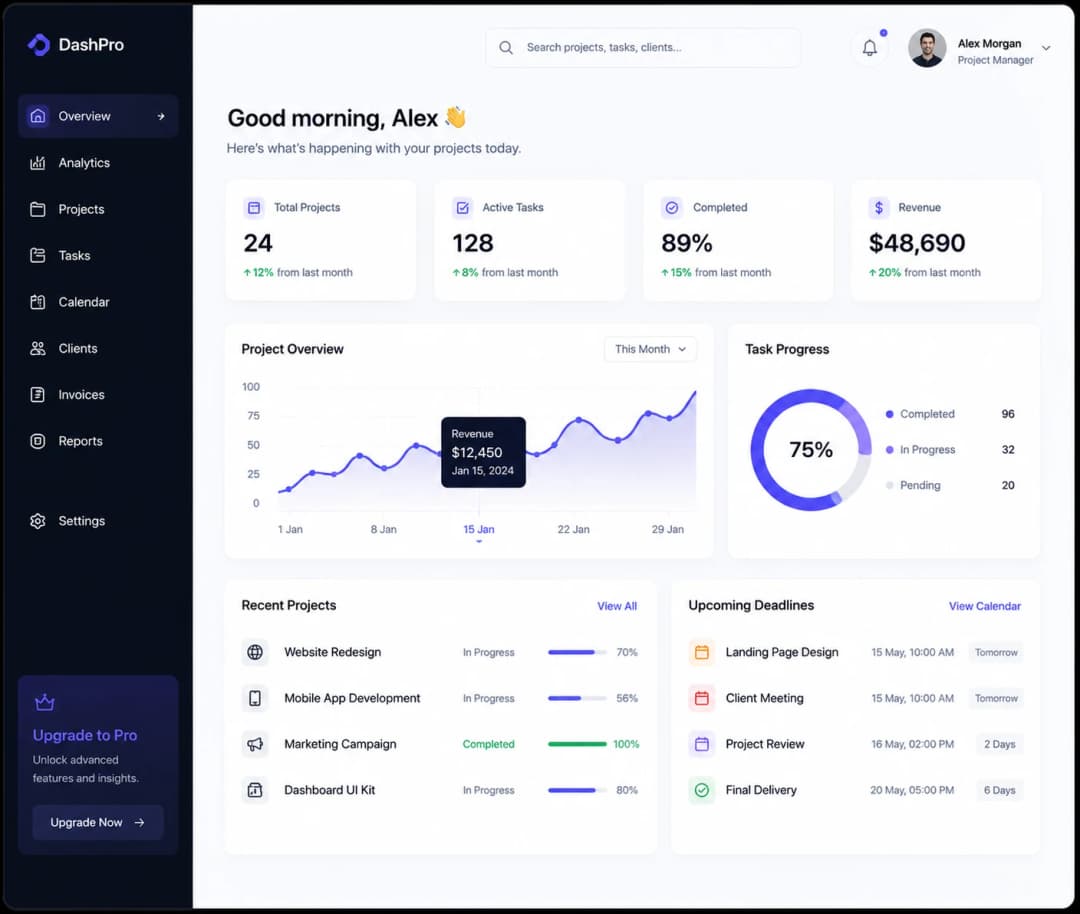Click the search projects input field

tap(643, 48)
